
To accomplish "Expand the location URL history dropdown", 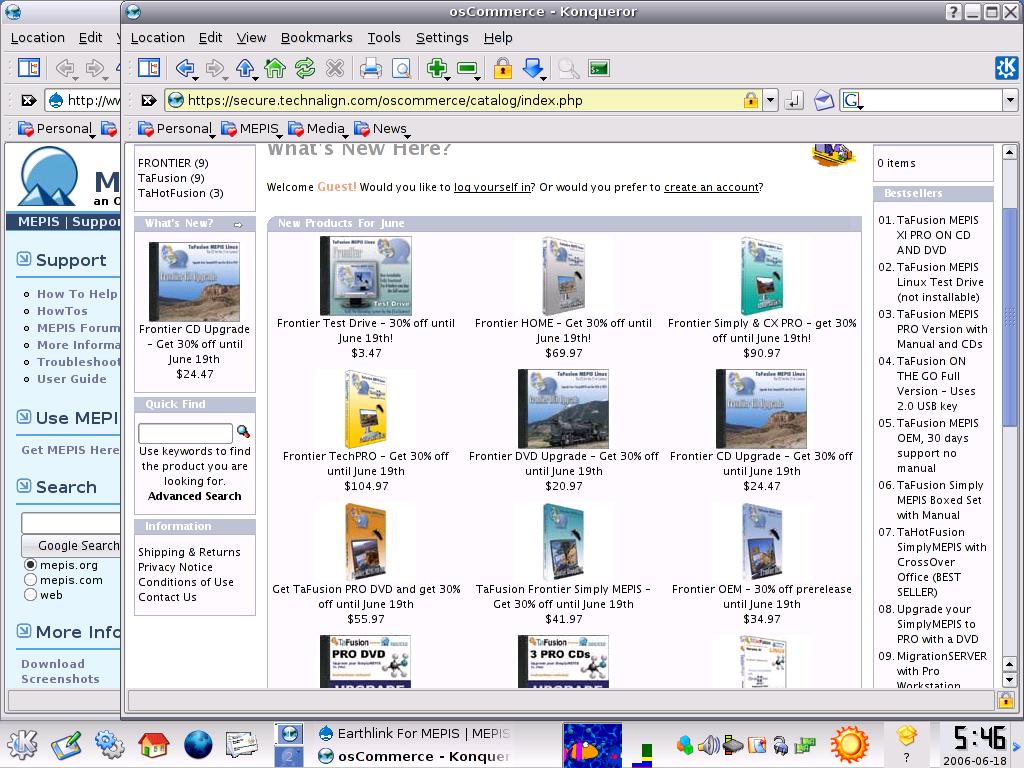I will click(x=771, y=100).
